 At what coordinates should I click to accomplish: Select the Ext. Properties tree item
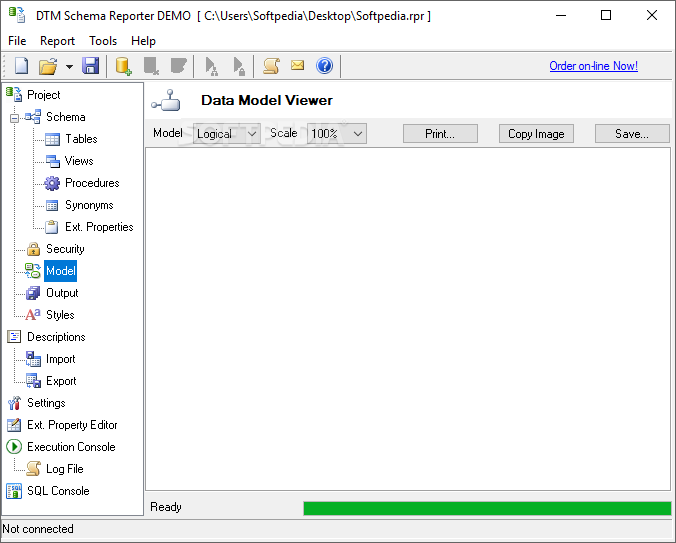tap(99, 227)
